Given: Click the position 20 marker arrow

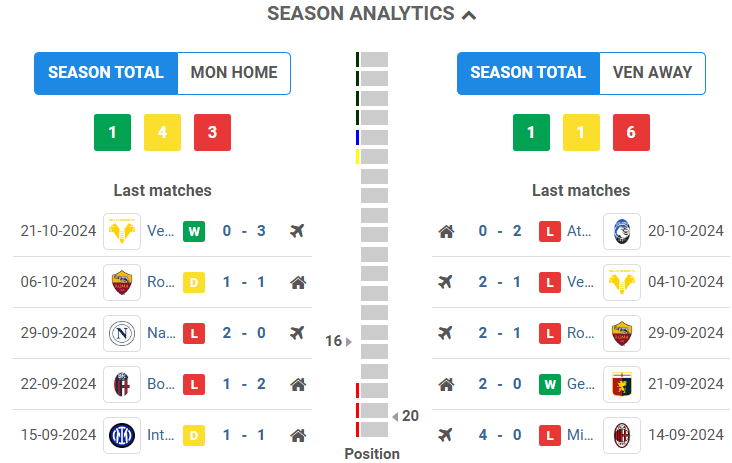Looking at the screenshot, I should [x=395, y=416].
